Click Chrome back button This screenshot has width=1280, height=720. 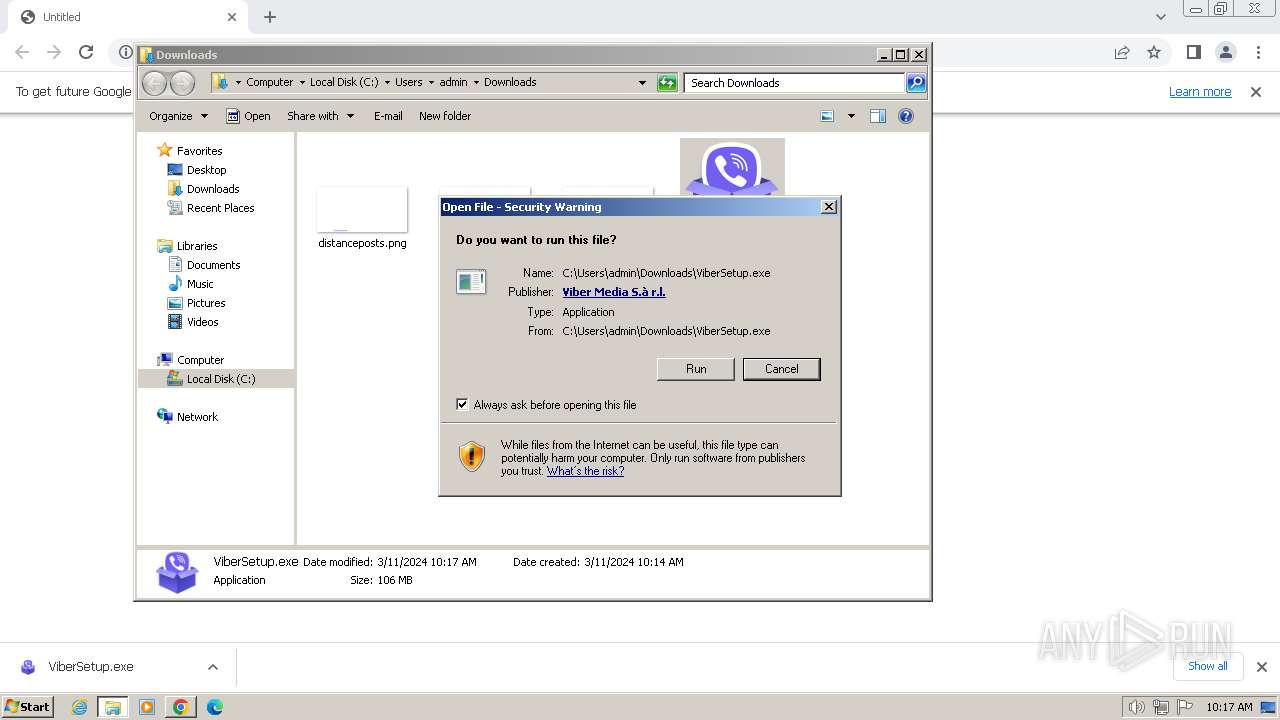(22, 52)
